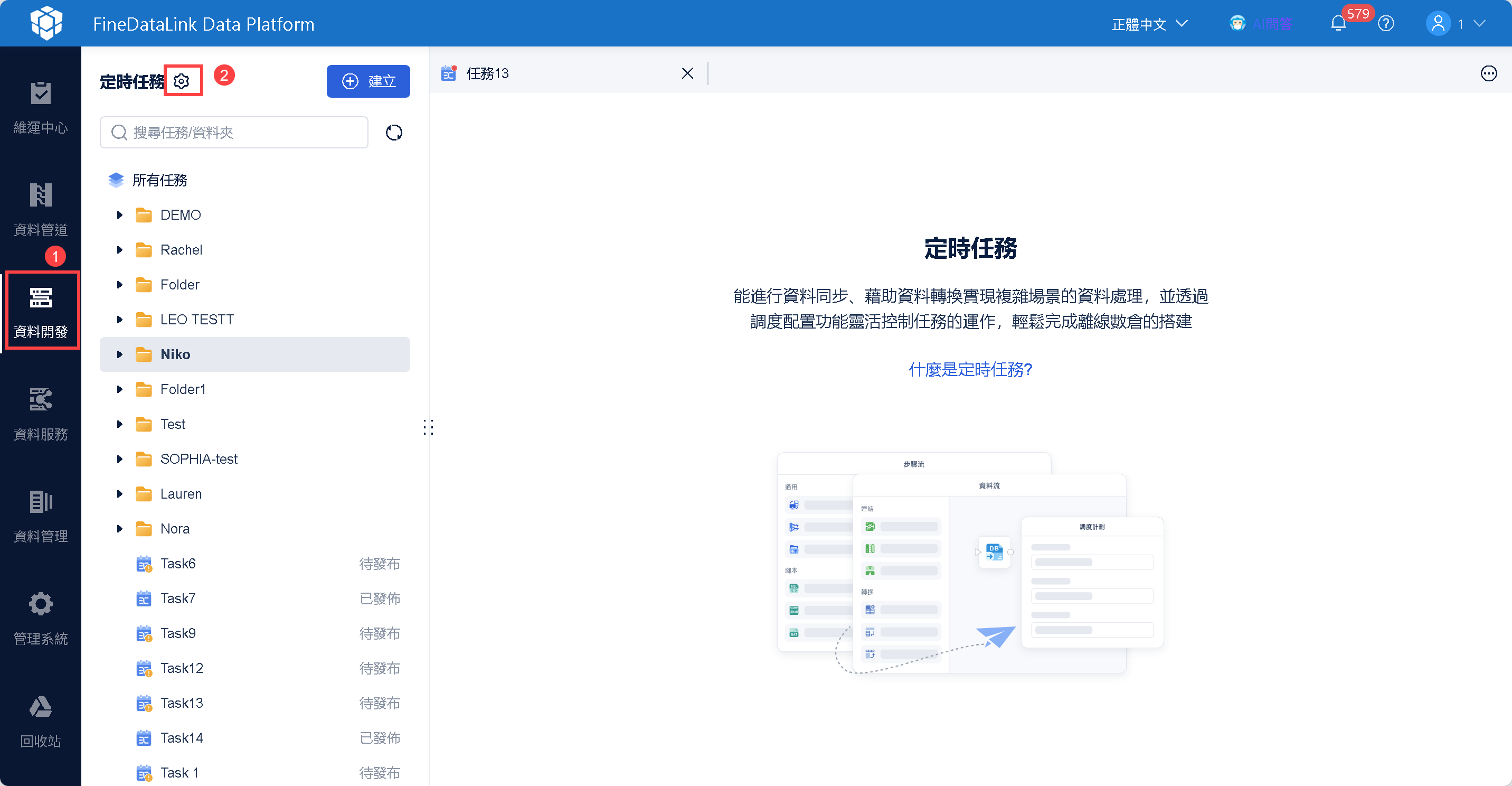Open the 資料管理 sidebar module
Image resolution: width=1512 pixels, height=786 pixels.
click(41, 516)
